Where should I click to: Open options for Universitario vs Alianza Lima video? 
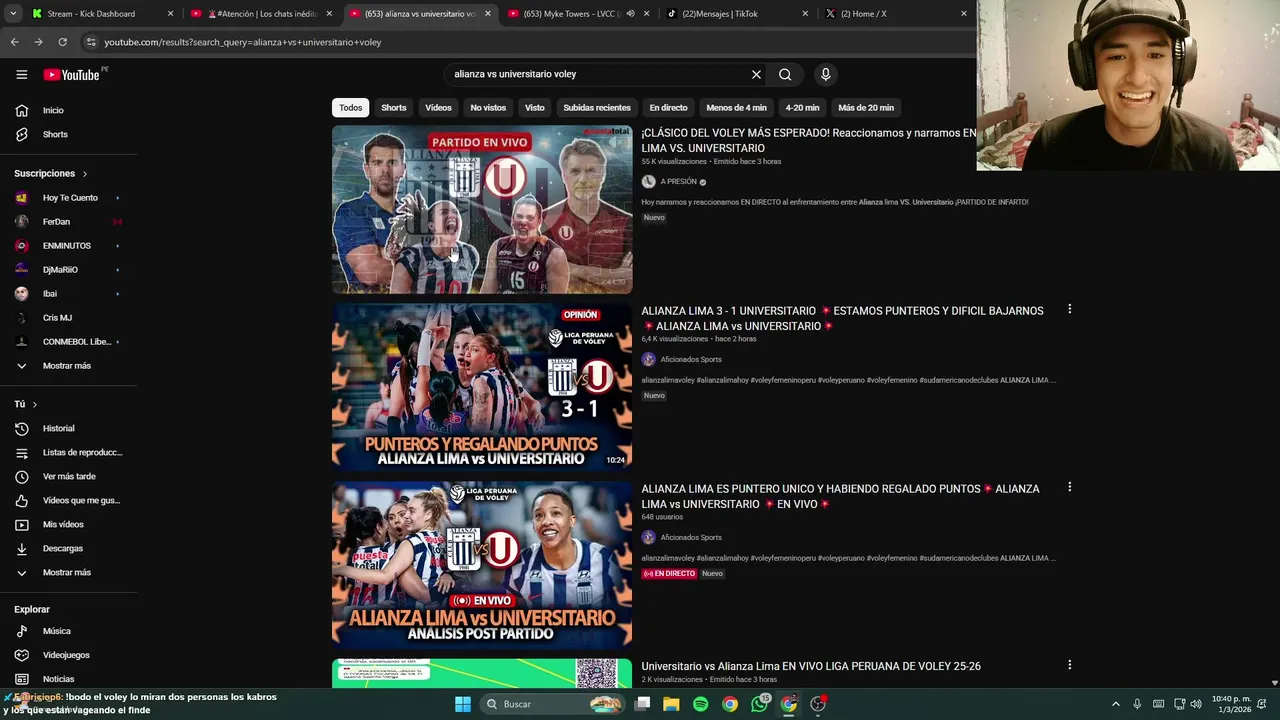point(1069,665)
